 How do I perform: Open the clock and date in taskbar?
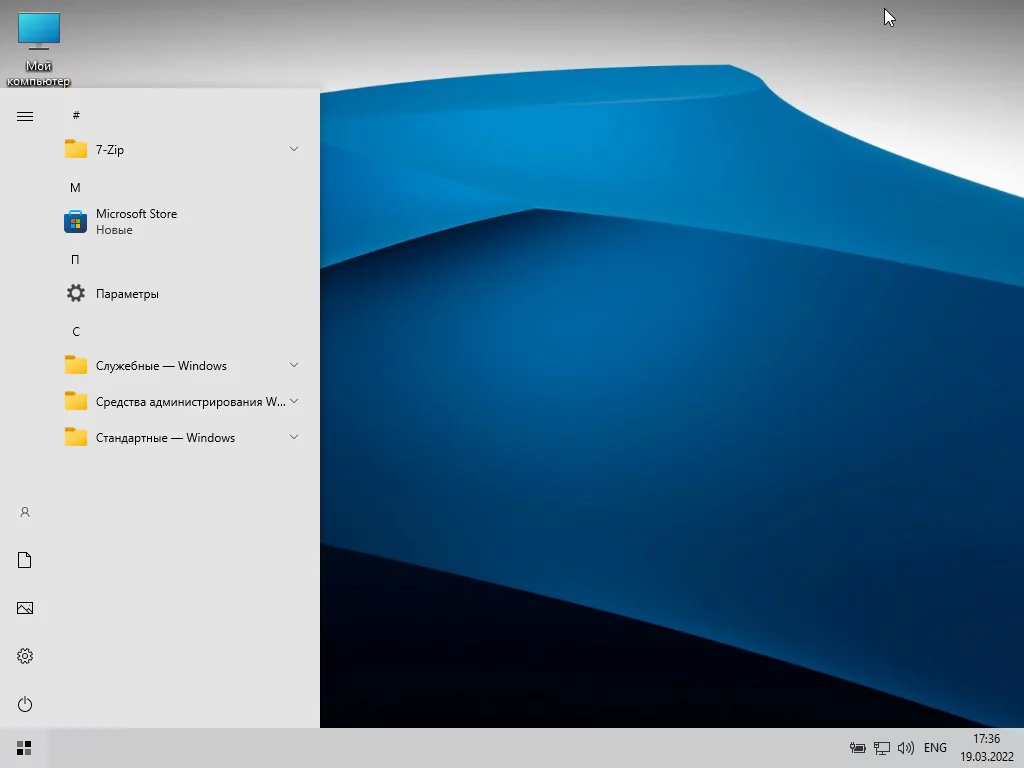(986, 748)
